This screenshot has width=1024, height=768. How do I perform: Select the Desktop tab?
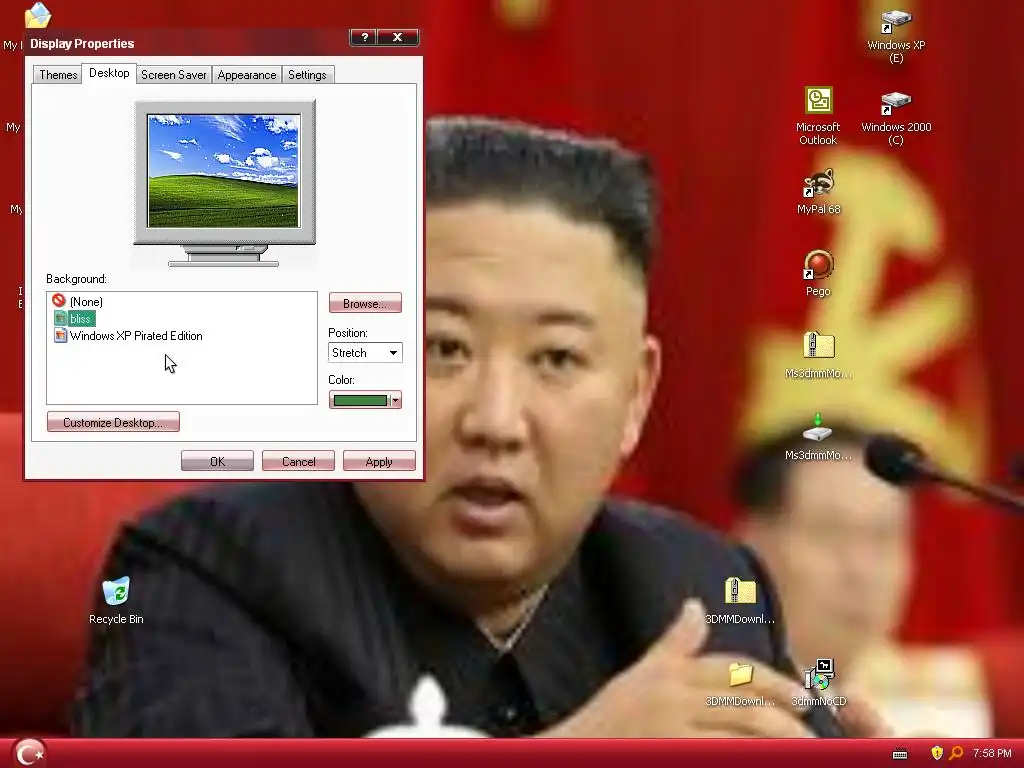coord(109,73)
